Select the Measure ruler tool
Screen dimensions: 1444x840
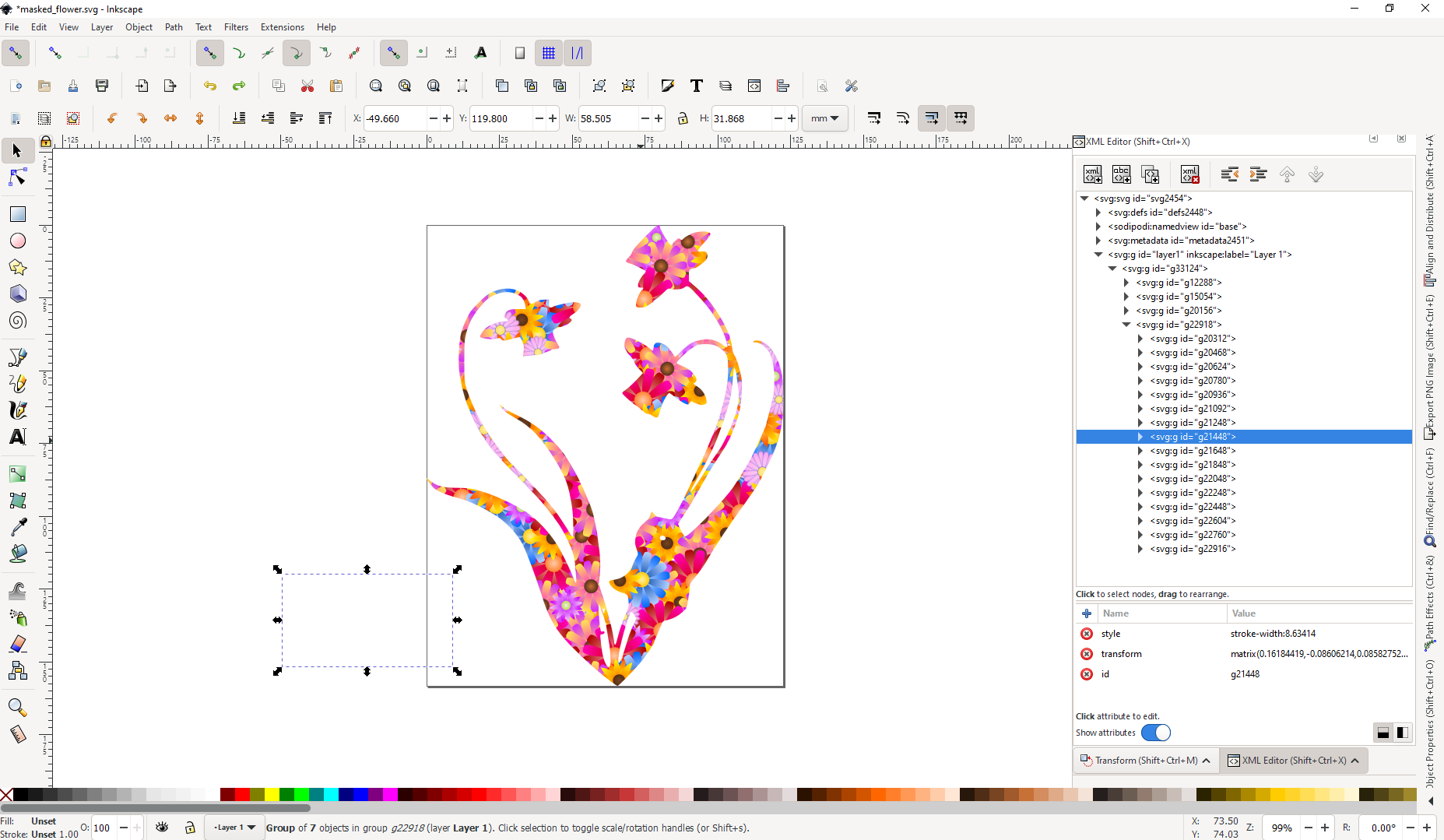17,734
